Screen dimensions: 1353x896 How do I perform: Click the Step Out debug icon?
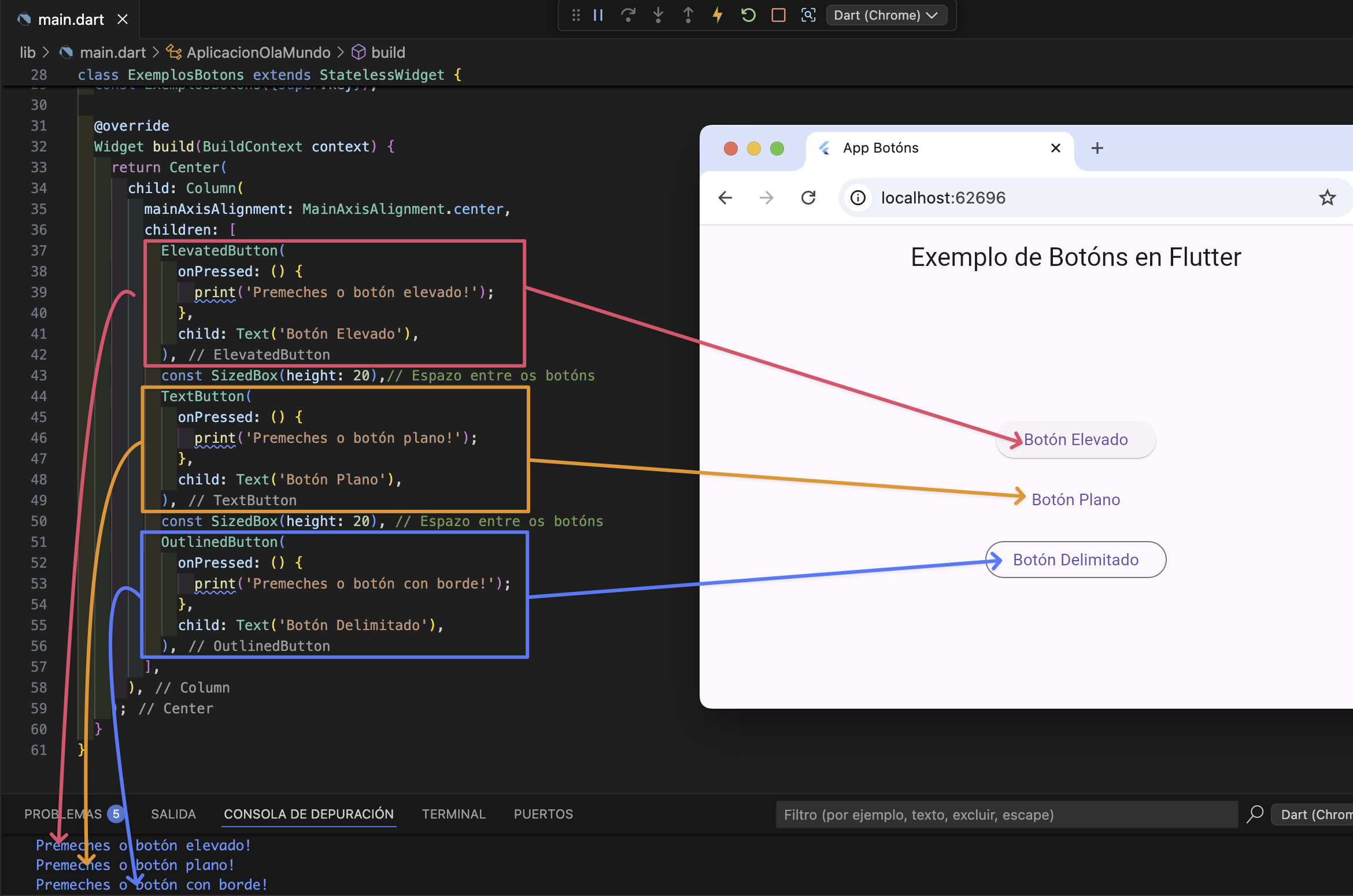[688, 16]
